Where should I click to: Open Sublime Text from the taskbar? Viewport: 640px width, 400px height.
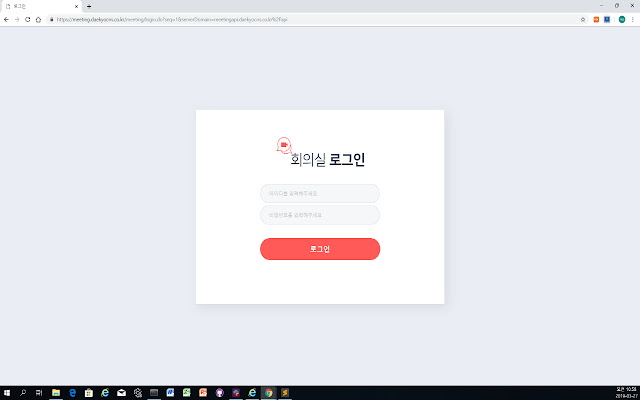(285, 393)
